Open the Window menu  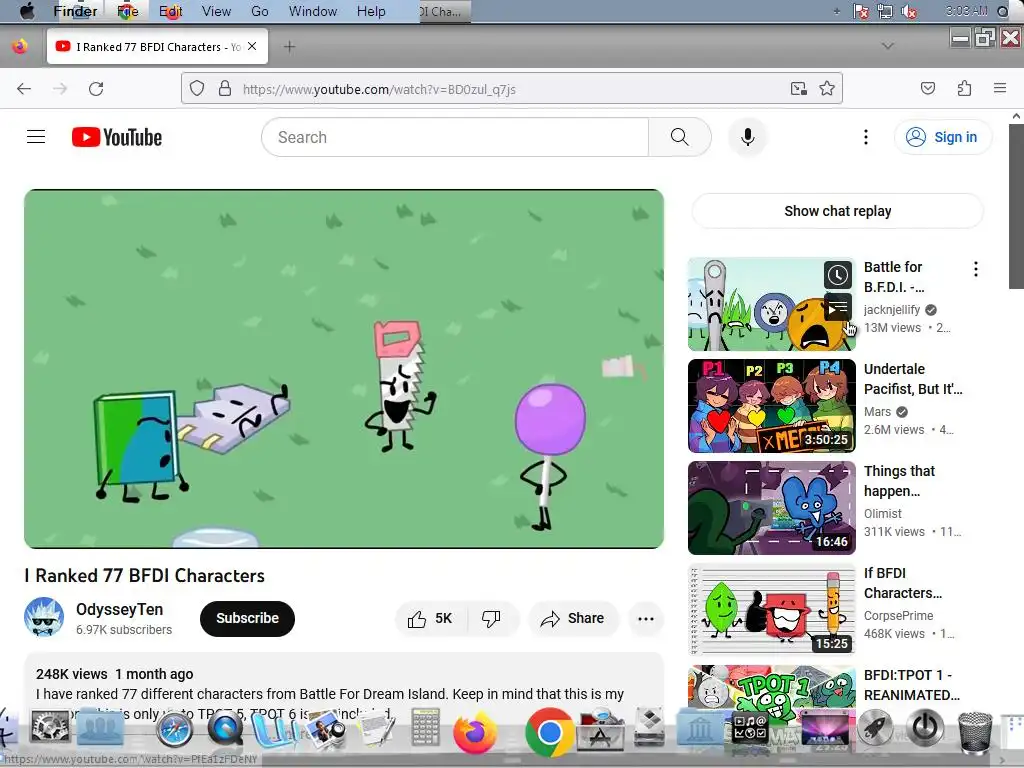point(313,11)
